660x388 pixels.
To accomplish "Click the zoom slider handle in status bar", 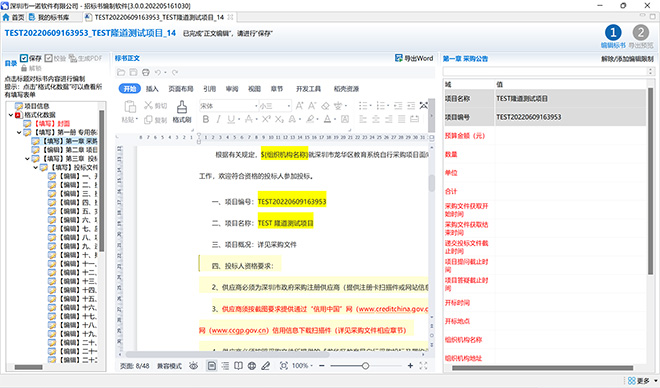I will tap(365, 366).
